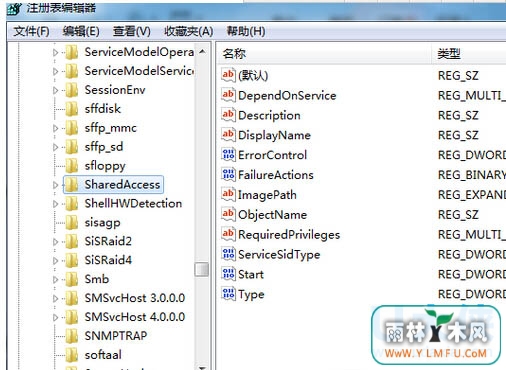Select the ServiceSidType value name
The height and width of the screenshot is (370, 506).
279,255
